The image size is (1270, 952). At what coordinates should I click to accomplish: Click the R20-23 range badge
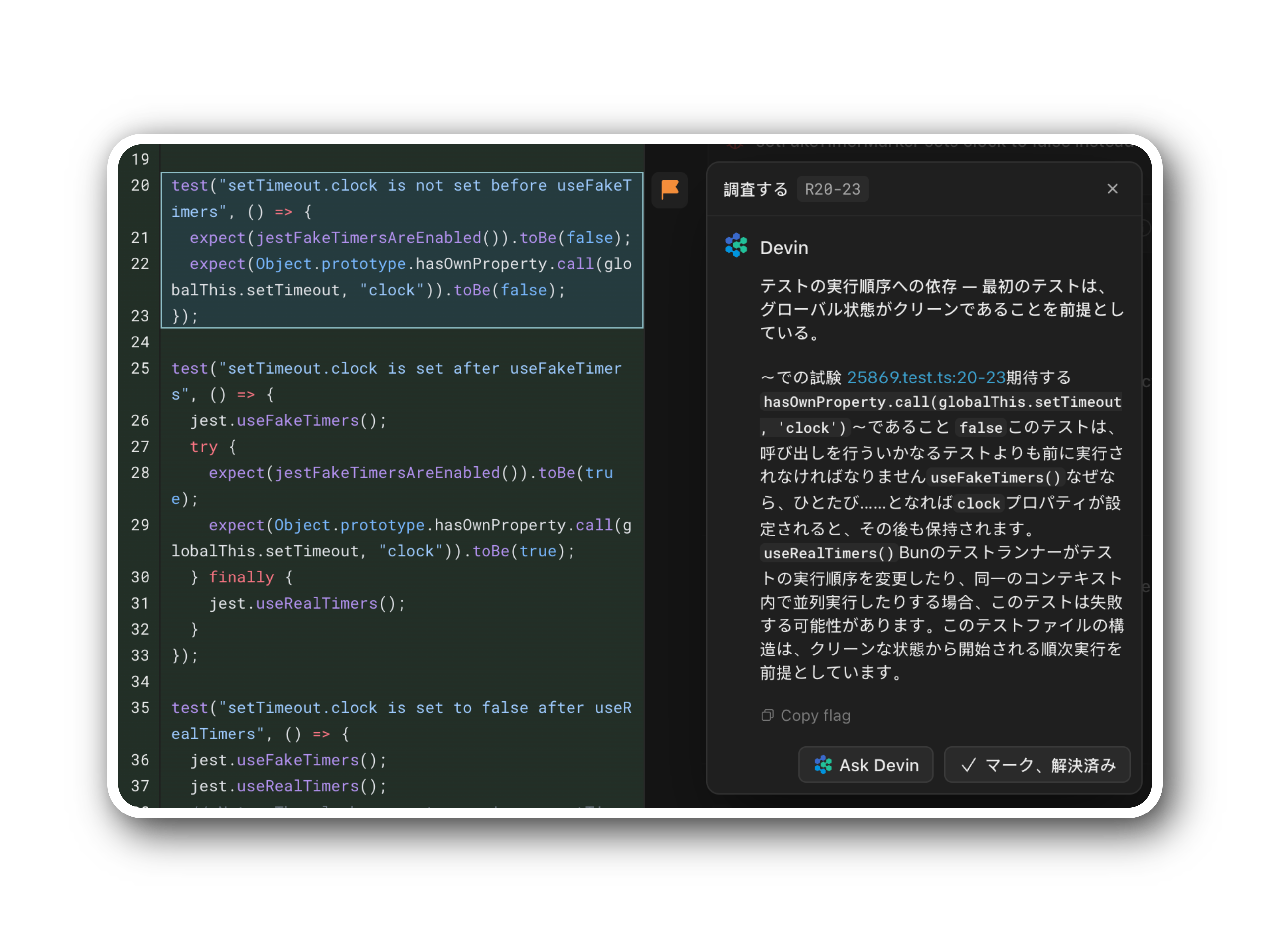click(x=832, y=189)
